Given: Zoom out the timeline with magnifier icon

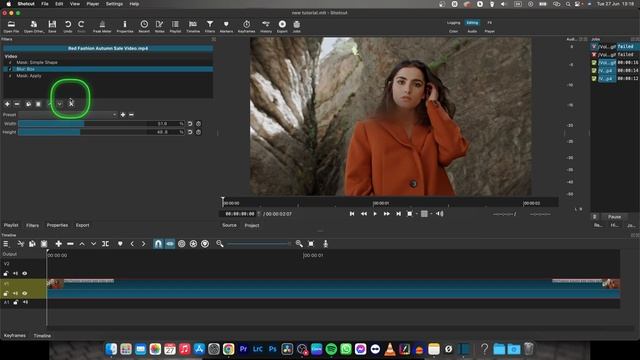Looking at the screenshot, I should (x=220, y=244).
